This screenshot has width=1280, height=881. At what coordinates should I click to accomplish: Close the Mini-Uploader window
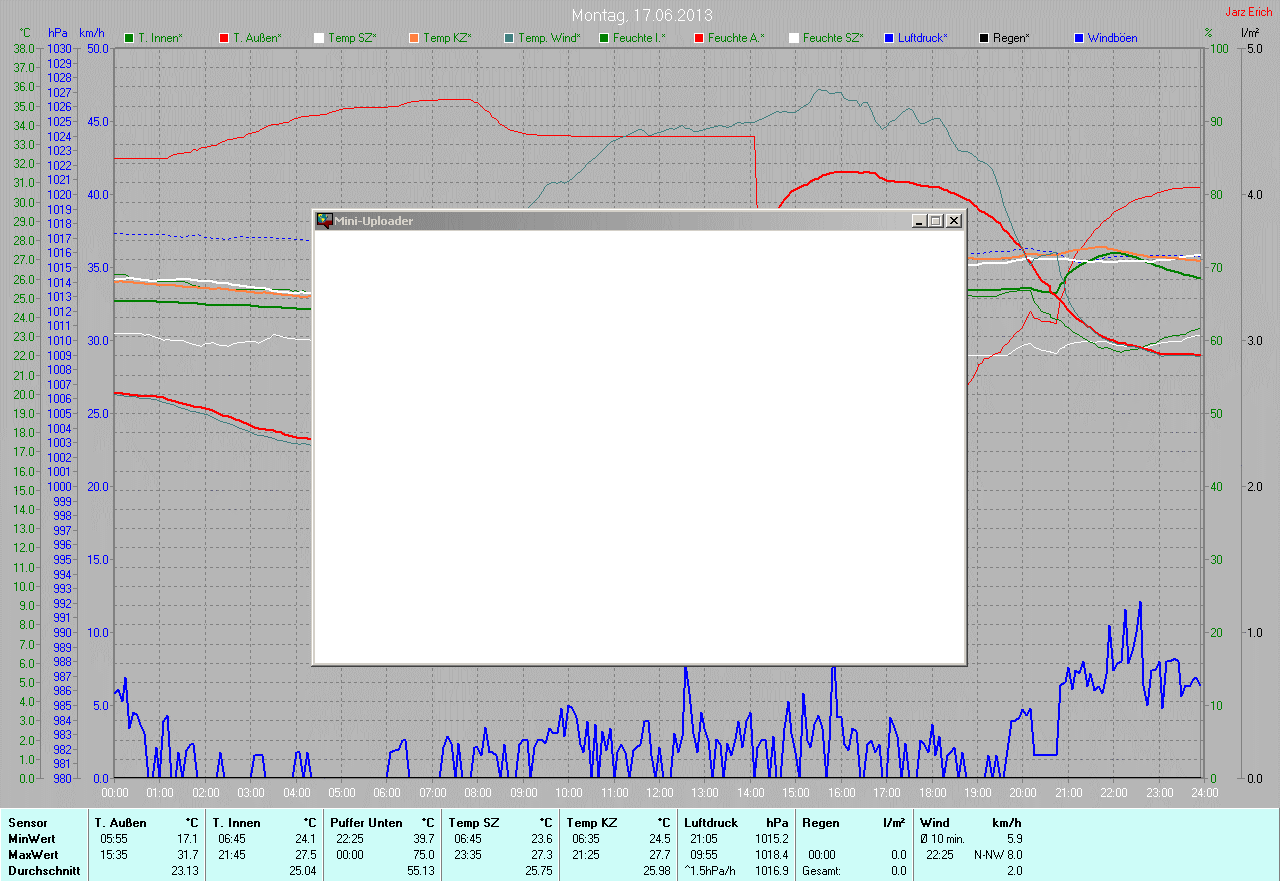click(x=954, y=221)
